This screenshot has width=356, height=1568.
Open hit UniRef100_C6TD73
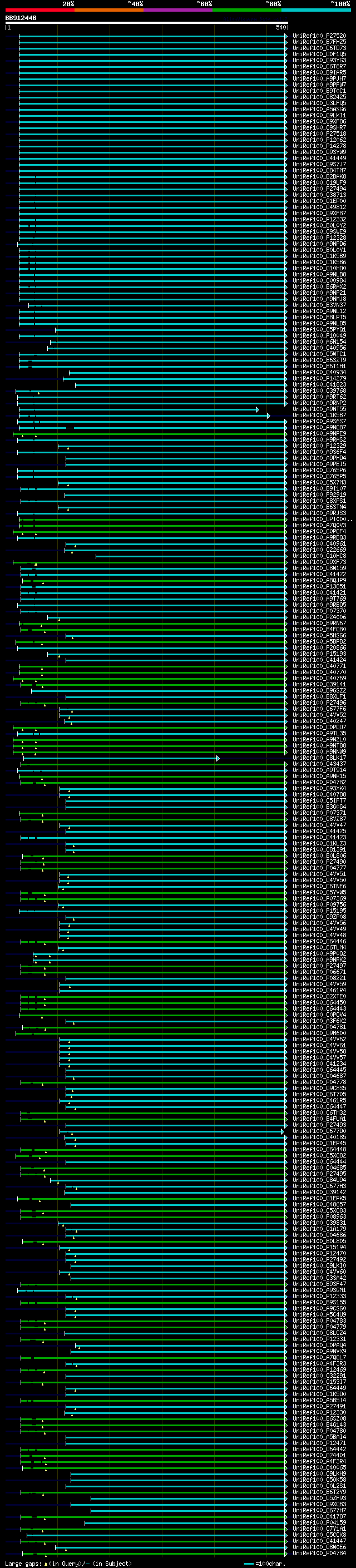click(319, 48)
